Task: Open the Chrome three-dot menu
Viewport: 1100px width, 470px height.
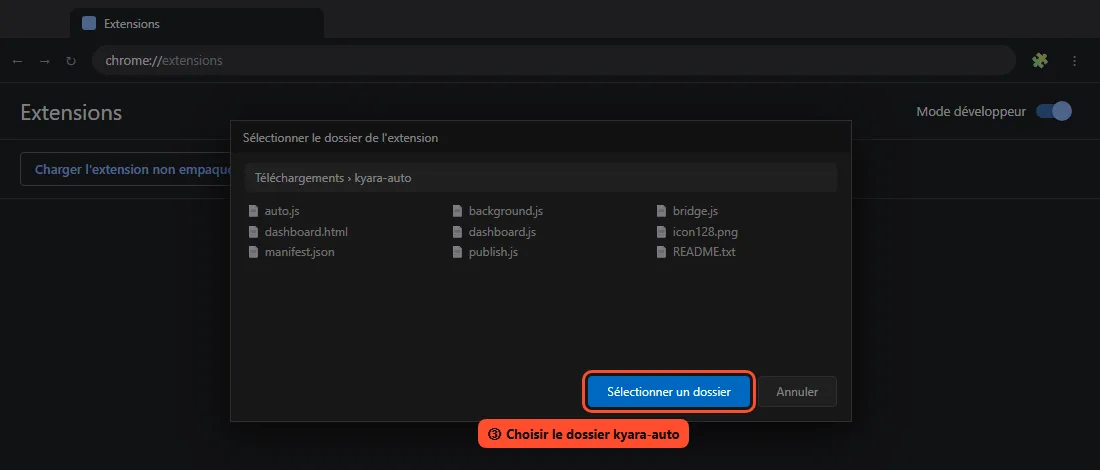Action: 1074,61
